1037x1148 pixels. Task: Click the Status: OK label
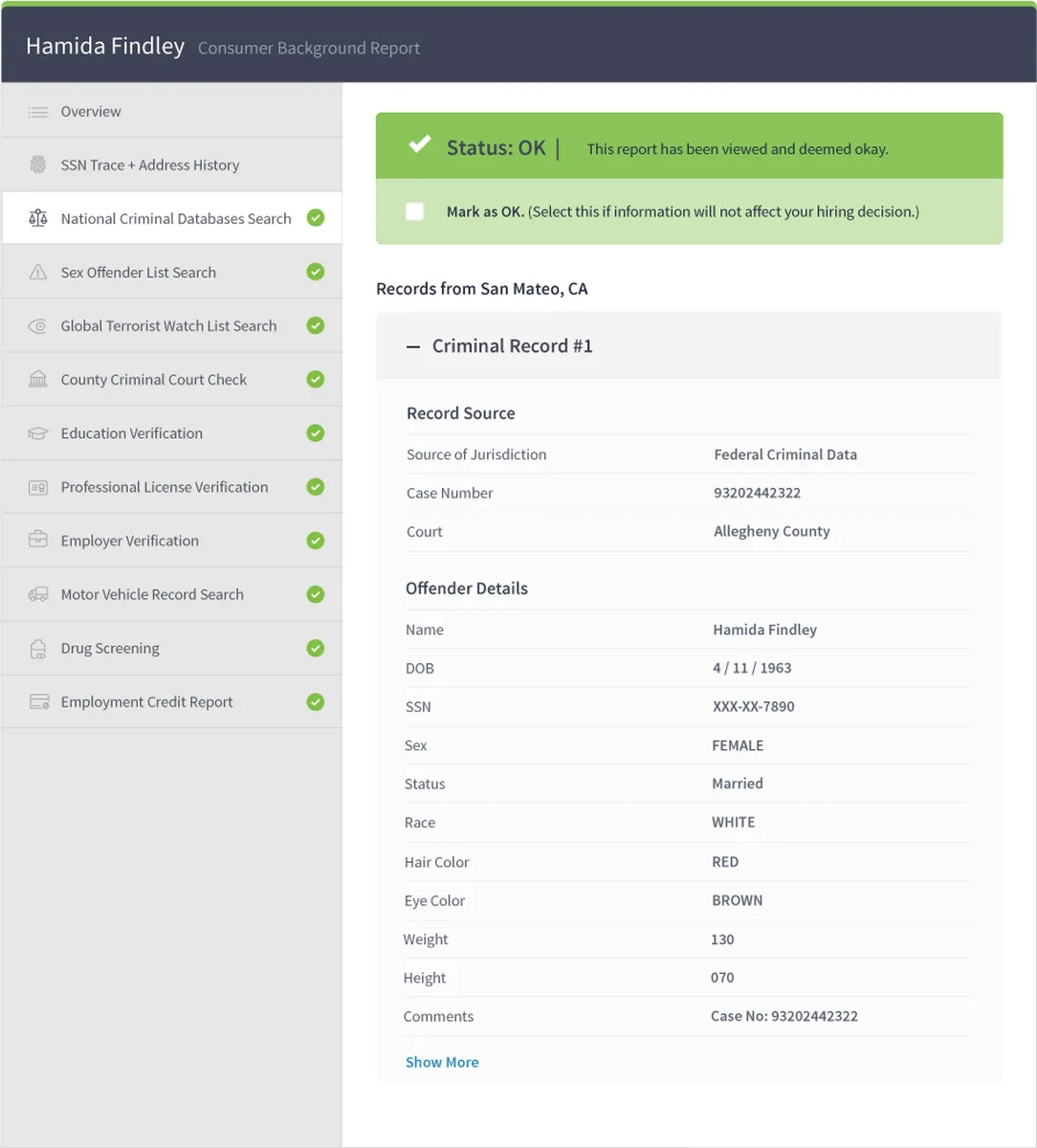tap(496, 147)
